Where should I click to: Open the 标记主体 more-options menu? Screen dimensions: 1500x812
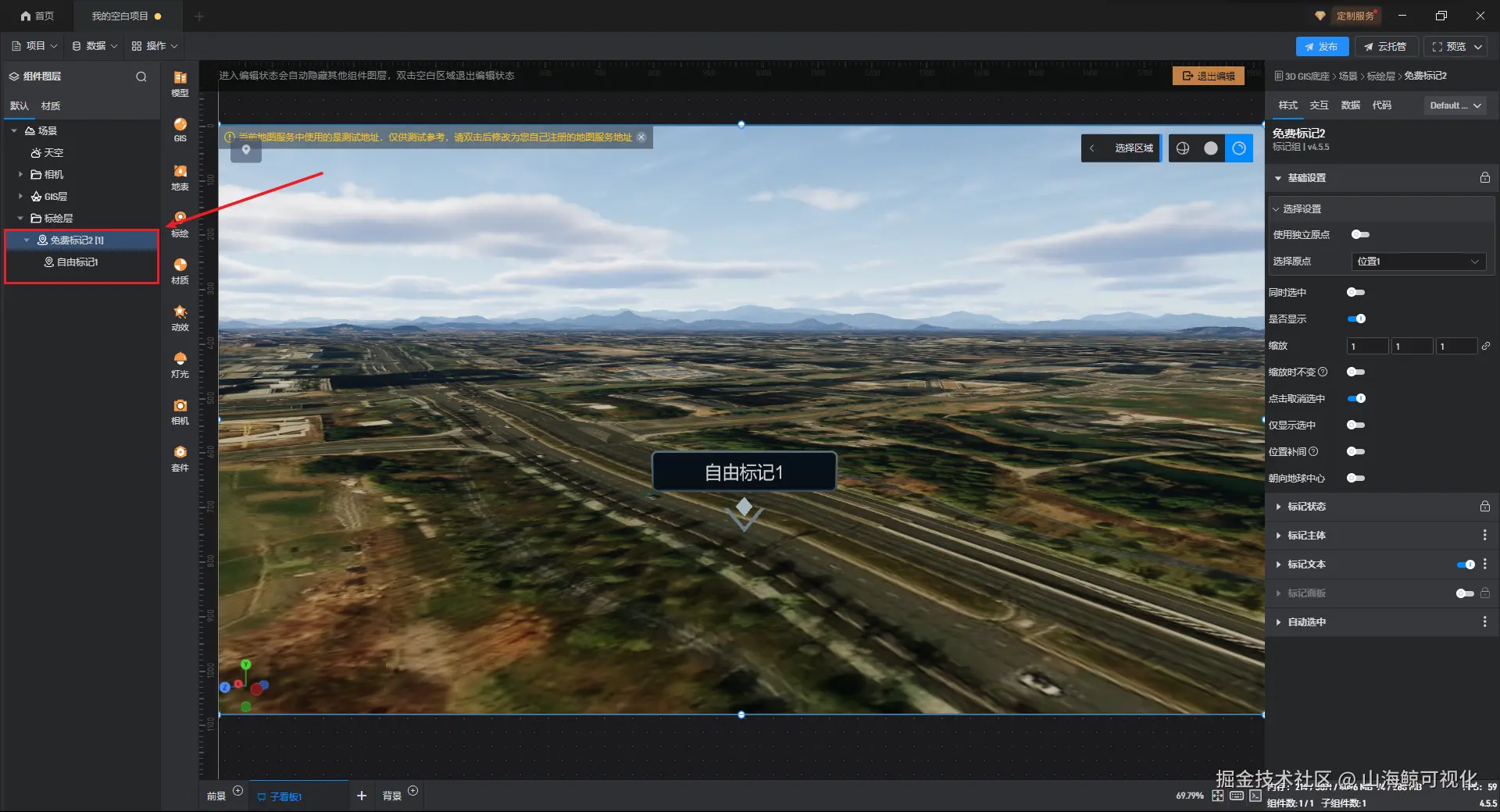(x=1484, y=536)
